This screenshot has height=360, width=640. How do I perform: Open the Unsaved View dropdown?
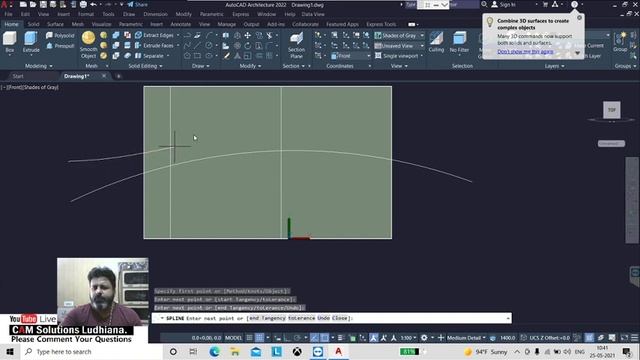tap(399, 46)
